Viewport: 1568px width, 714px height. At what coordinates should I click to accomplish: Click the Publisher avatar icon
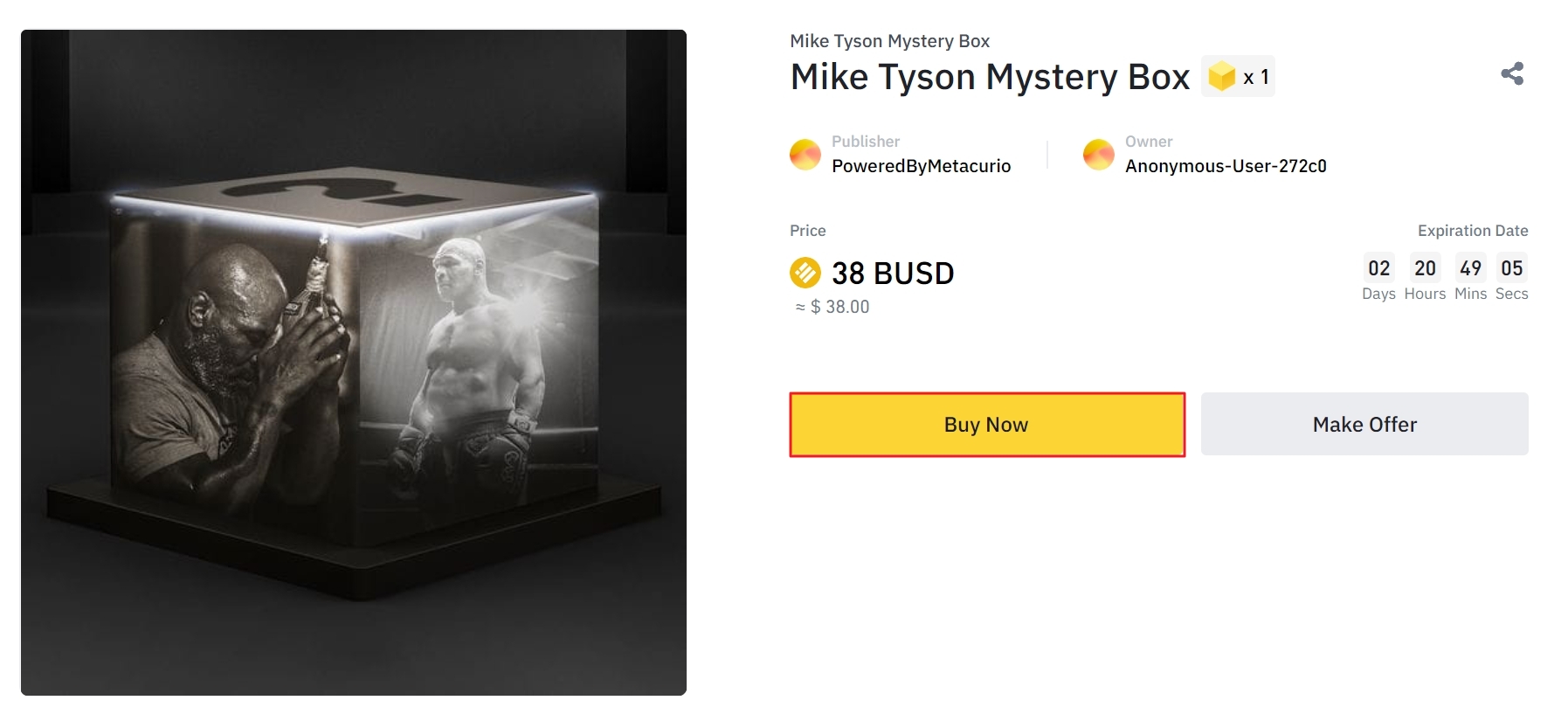(x=805, y=155)
